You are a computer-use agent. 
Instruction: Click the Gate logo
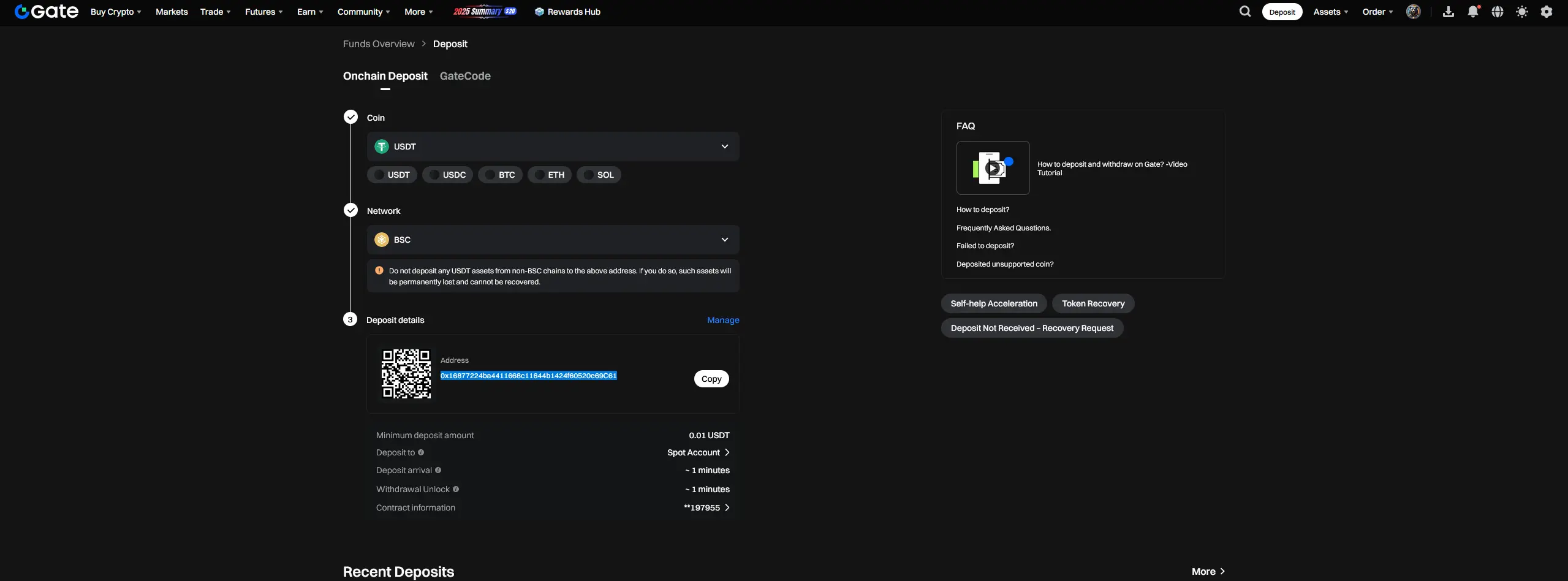point(47,12)
